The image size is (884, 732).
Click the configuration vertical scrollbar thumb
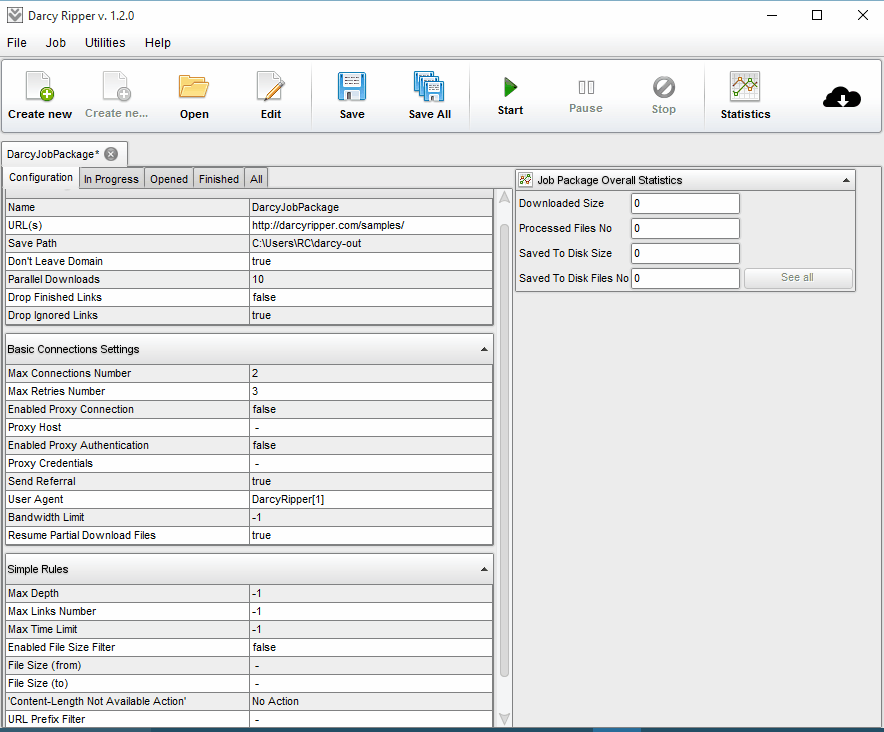click(505, 450)
